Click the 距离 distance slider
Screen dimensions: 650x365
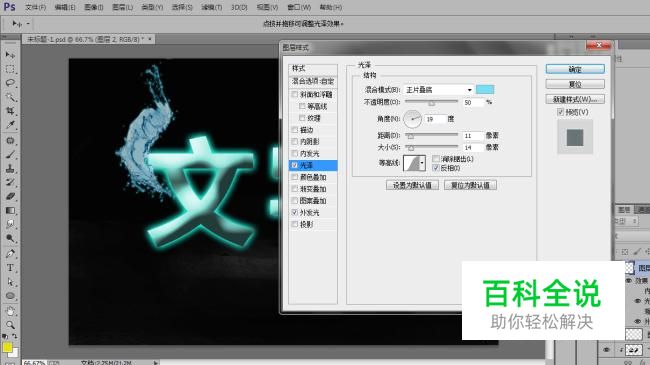click(x=431, y=136)
